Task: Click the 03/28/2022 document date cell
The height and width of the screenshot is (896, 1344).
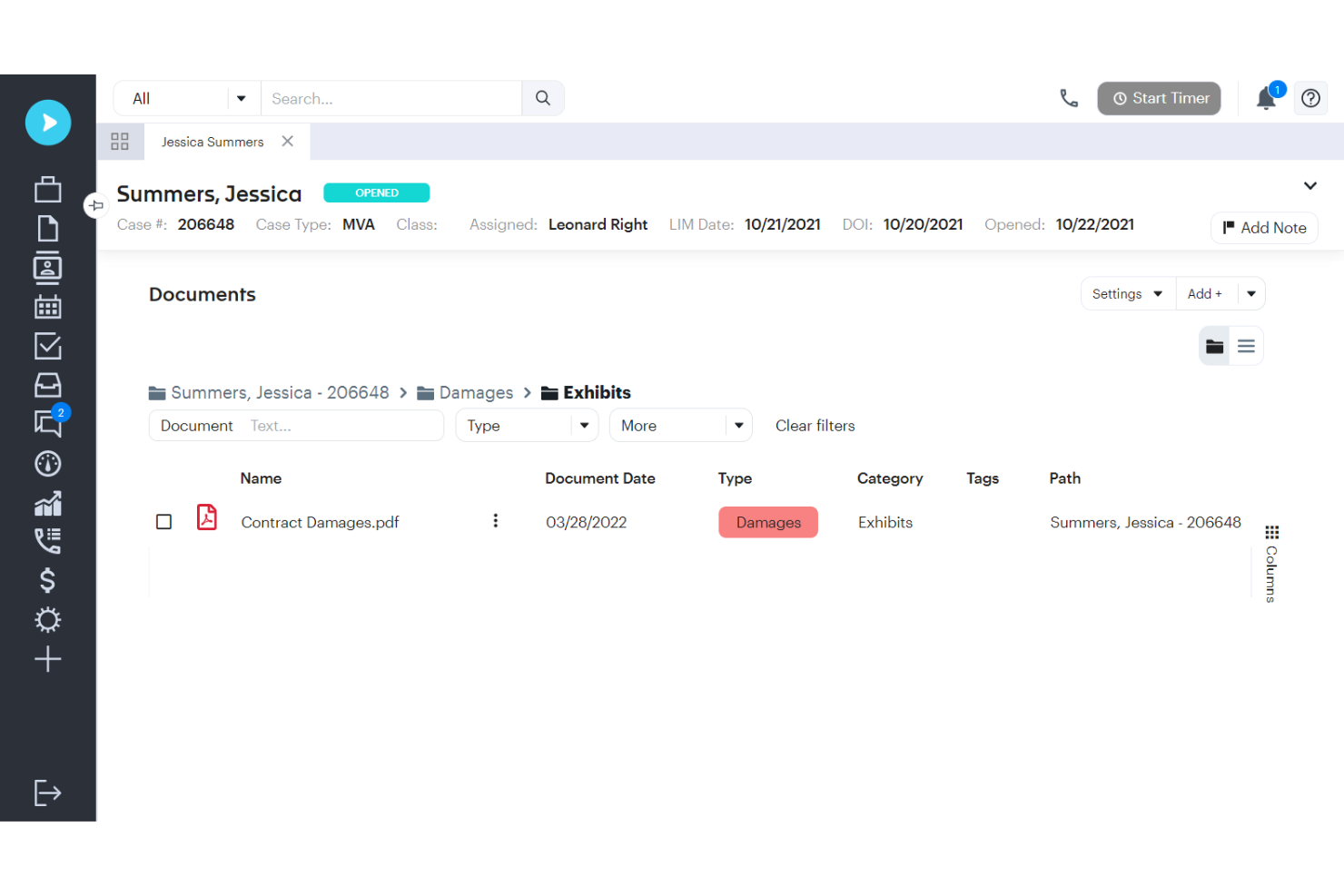Action: 586,522
